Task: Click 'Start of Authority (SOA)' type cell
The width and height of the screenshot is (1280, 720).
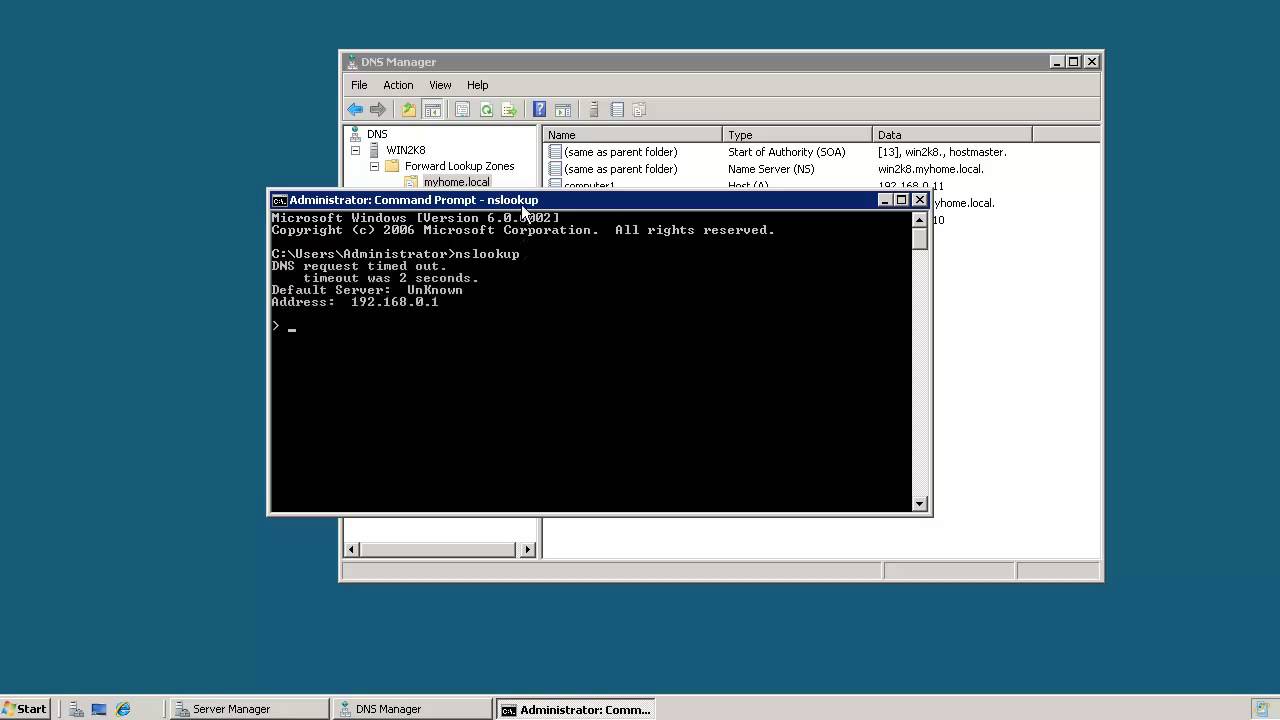Action: tap(787, 152)
